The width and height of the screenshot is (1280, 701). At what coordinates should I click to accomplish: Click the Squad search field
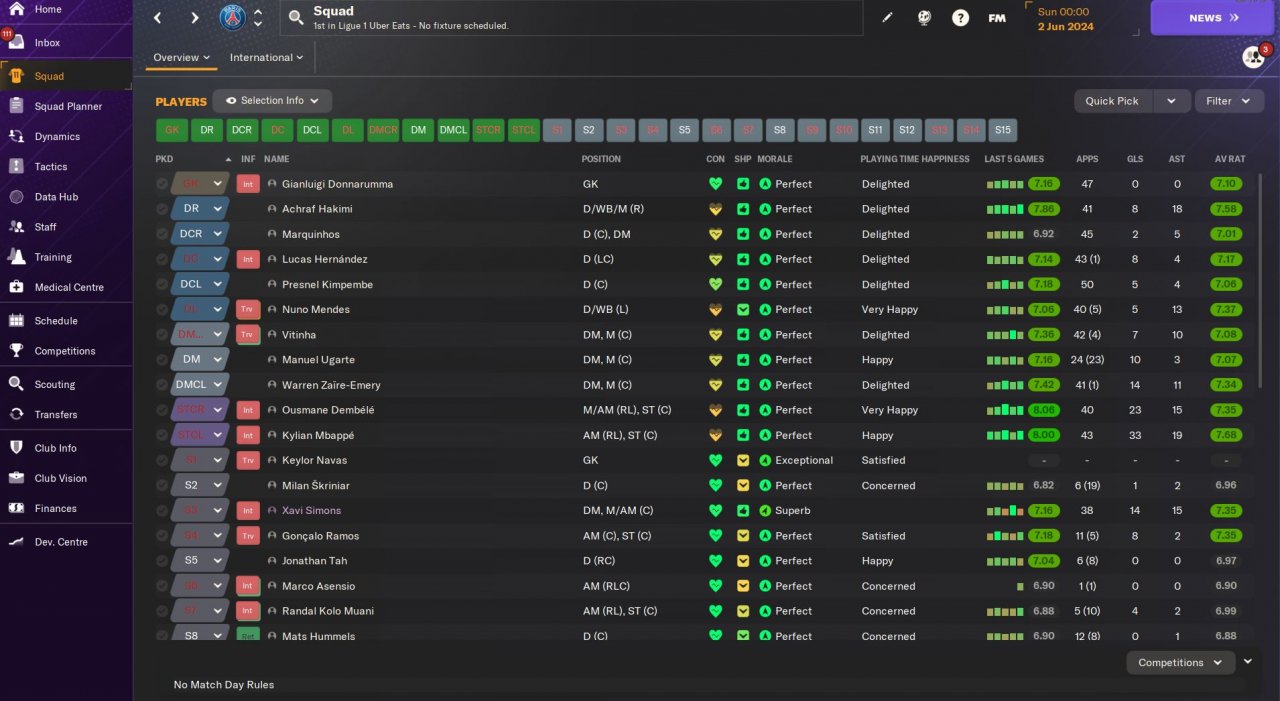570,18
